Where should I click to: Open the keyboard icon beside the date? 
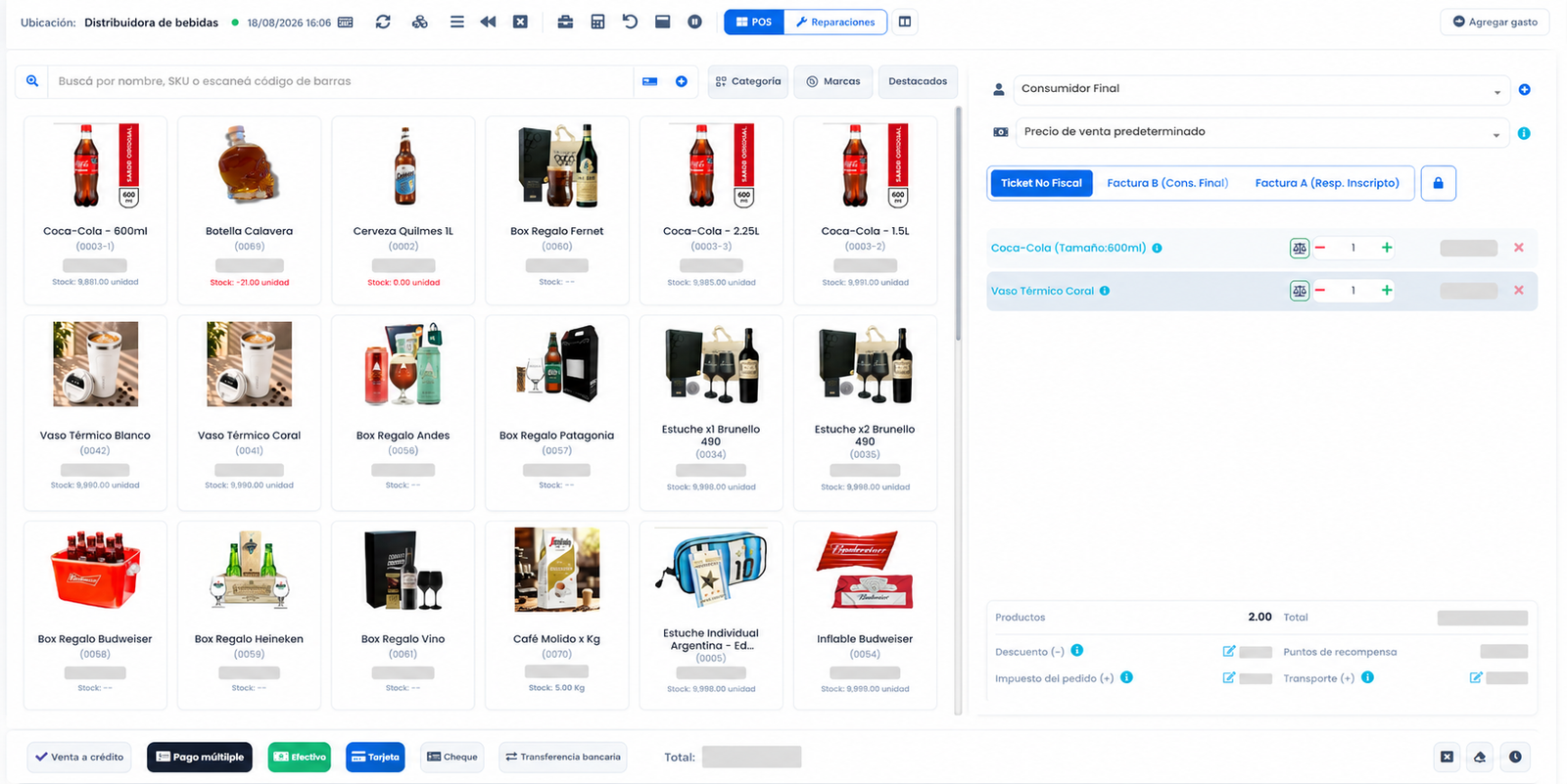(346, 23)
